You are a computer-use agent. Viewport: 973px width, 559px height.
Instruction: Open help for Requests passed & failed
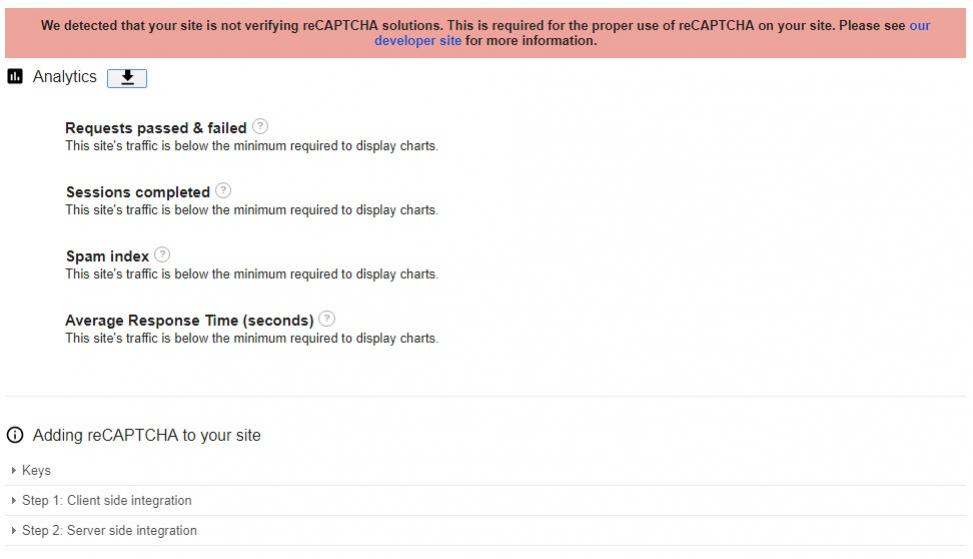(261, 127)
